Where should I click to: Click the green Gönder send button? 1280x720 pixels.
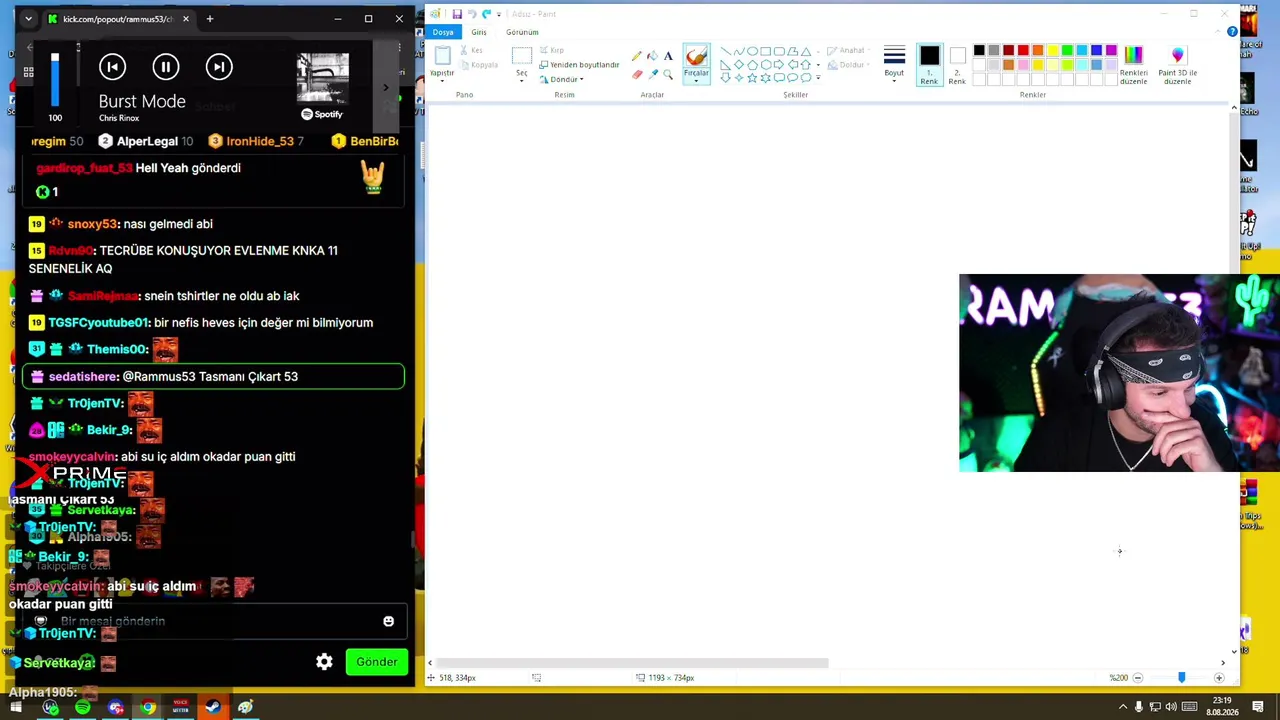[x=377, y=662]
